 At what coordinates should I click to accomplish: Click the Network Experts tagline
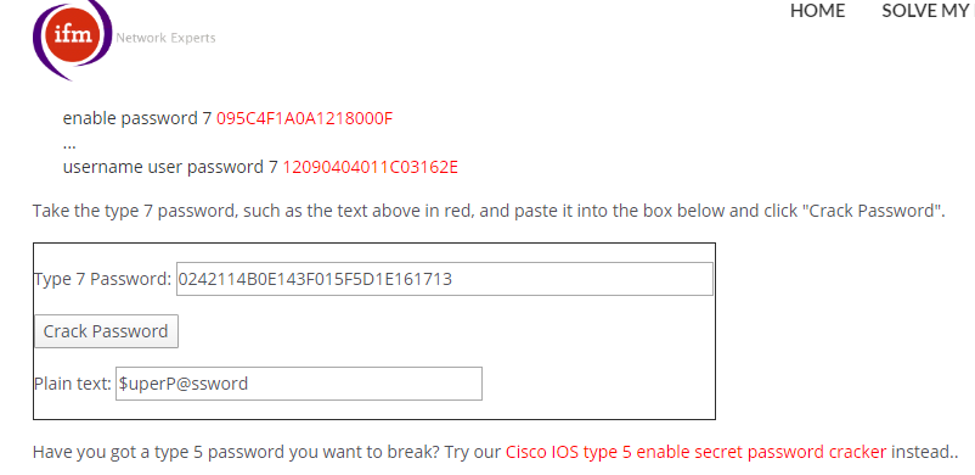pyautogui.click(x=165, y=38)
